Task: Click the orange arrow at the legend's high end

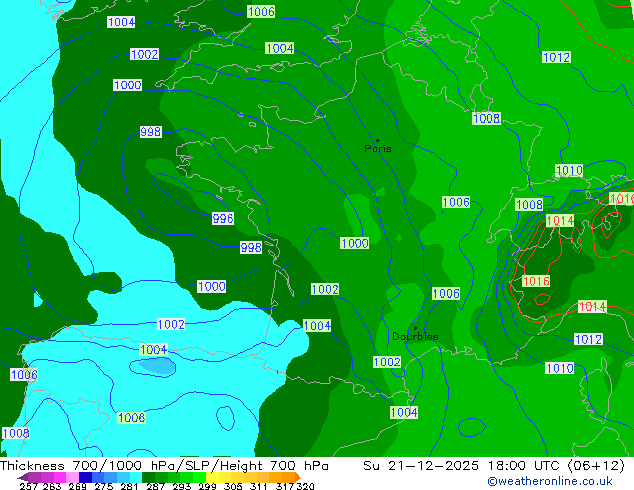Action: pos(298,477)
